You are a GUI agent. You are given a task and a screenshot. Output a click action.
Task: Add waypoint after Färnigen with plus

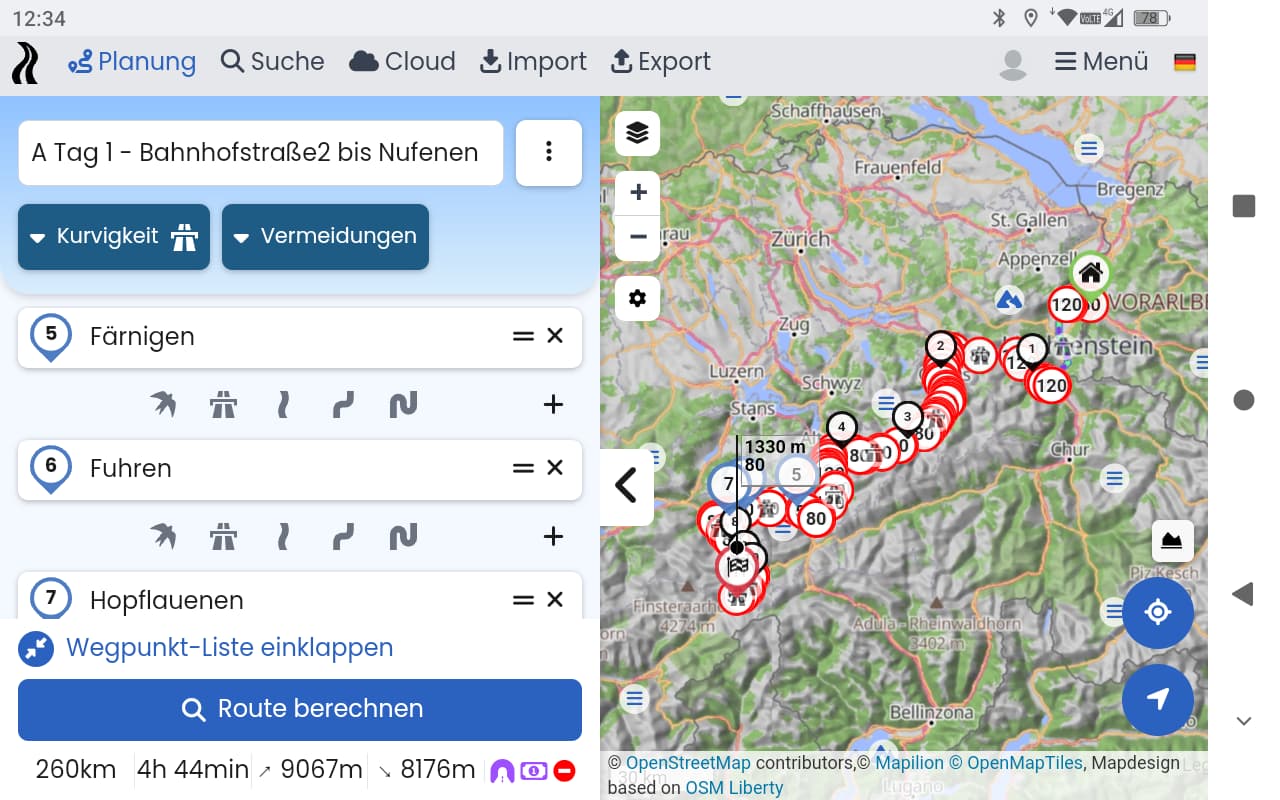(x=553, y=404)
